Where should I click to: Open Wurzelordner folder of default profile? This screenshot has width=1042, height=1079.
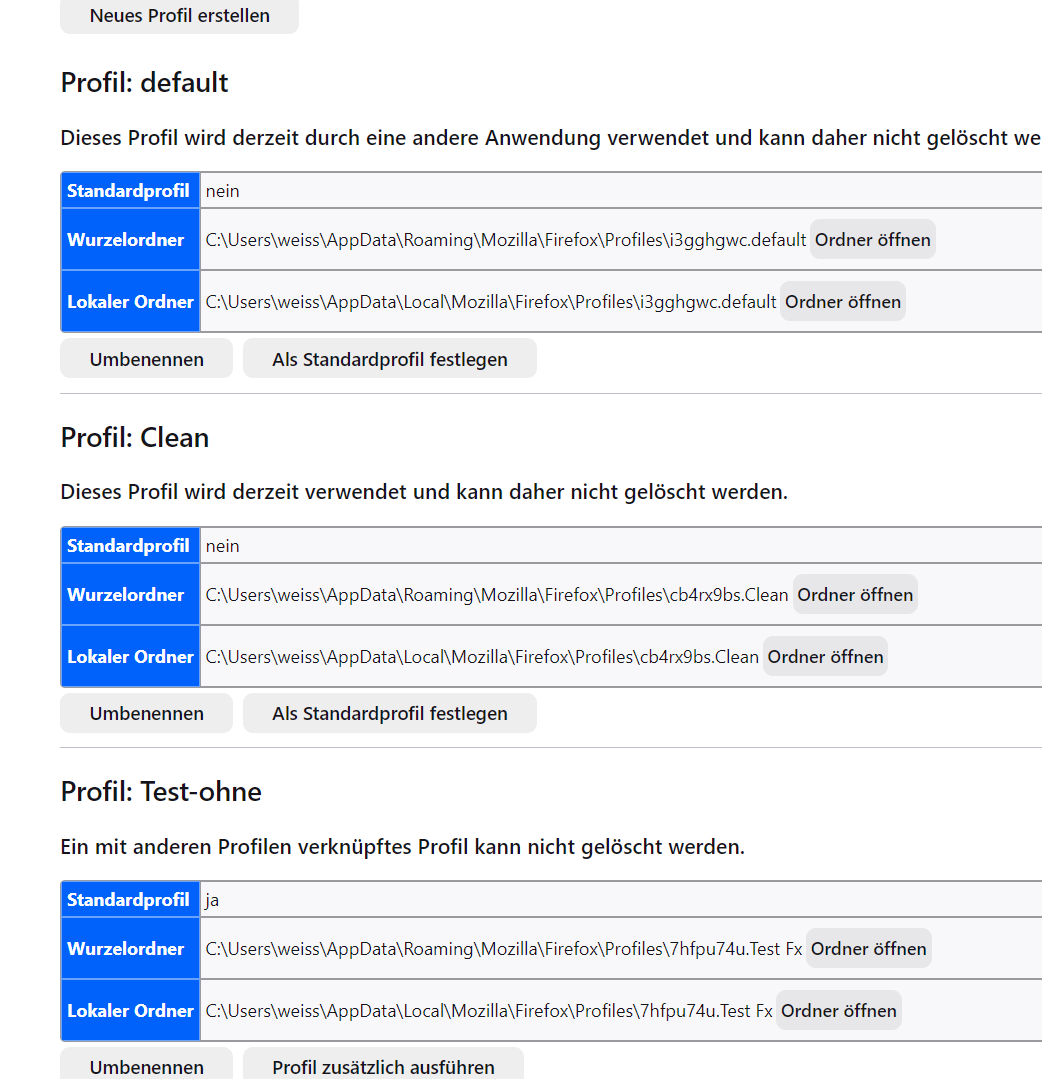[872, 239]
